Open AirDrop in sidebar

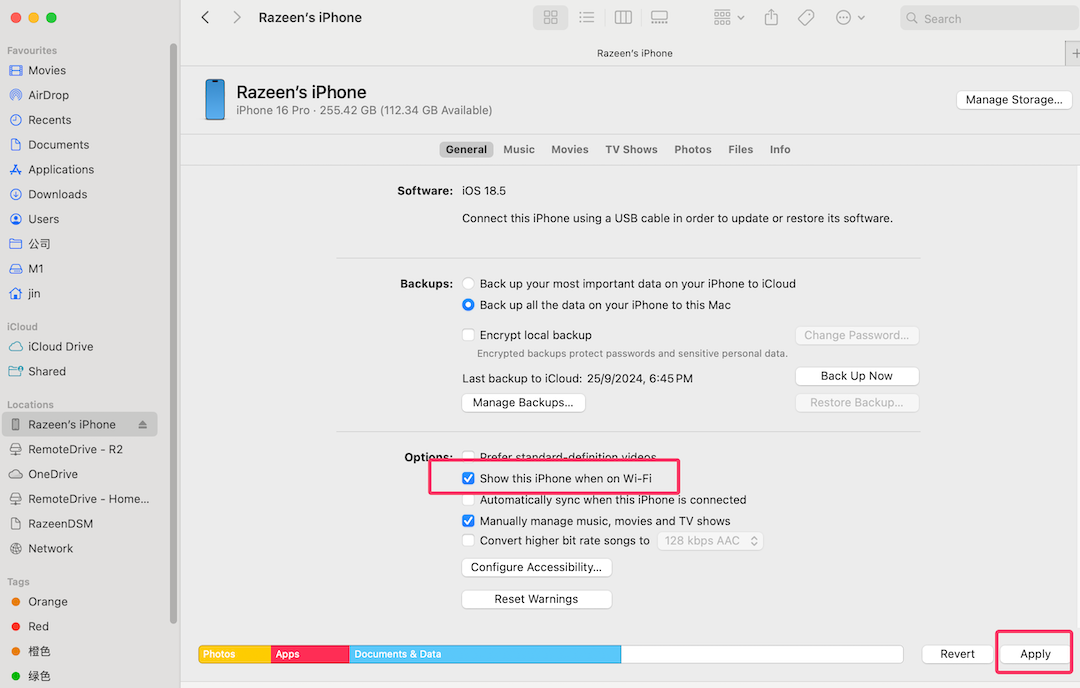point(48,95)
